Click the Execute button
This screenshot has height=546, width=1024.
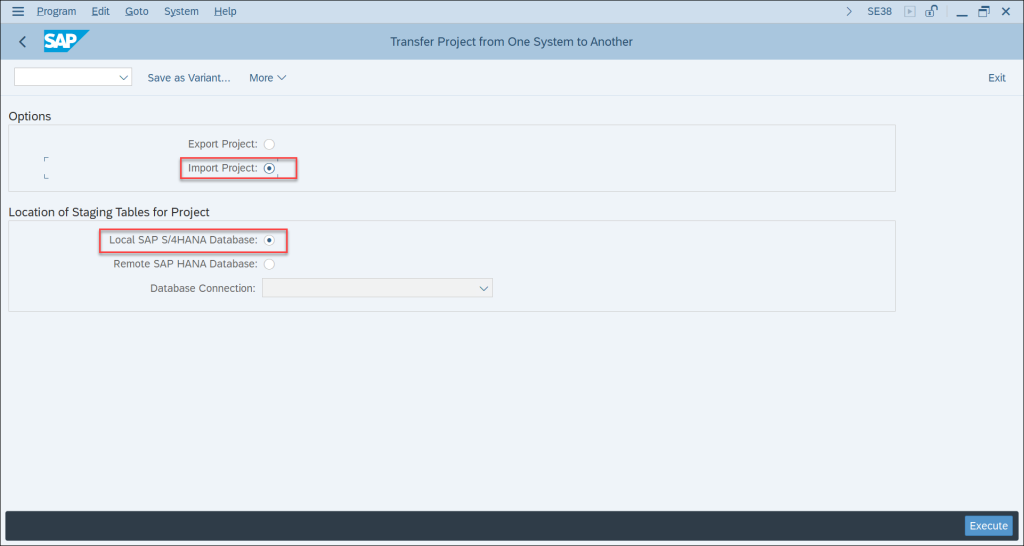(x=989, y=526)
